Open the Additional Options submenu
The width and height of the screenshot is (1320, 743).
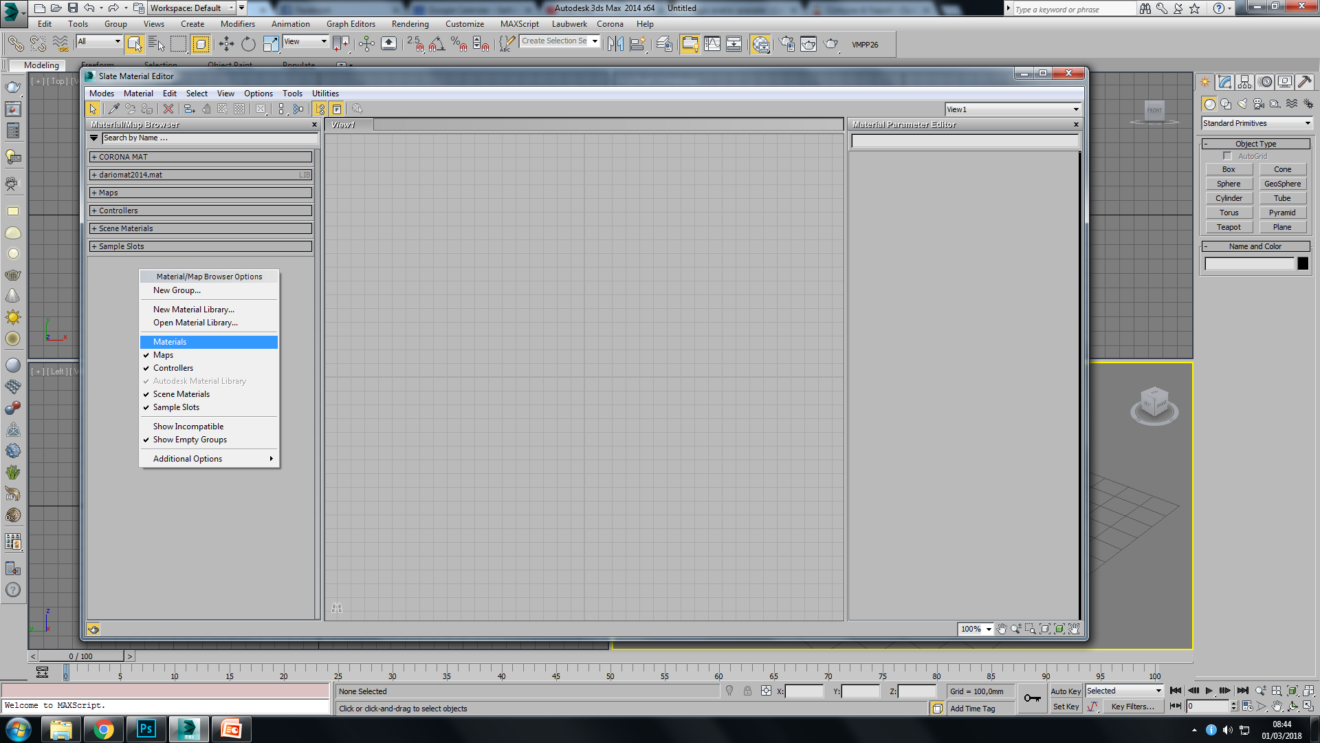(208, 459)
